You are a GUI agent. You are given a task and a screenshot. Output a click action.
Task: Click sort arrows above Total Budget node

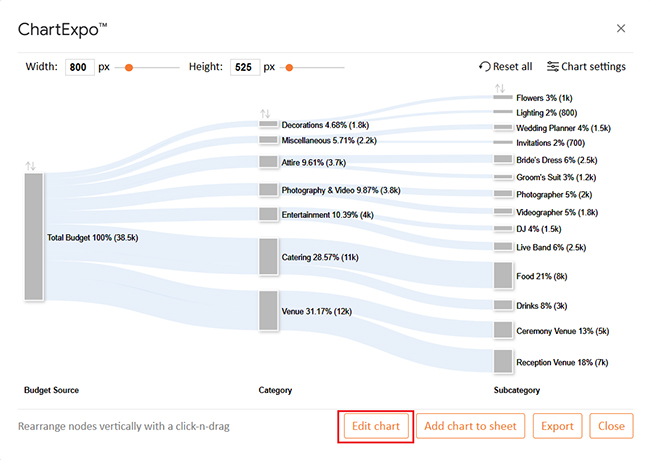tap(31, 165)
